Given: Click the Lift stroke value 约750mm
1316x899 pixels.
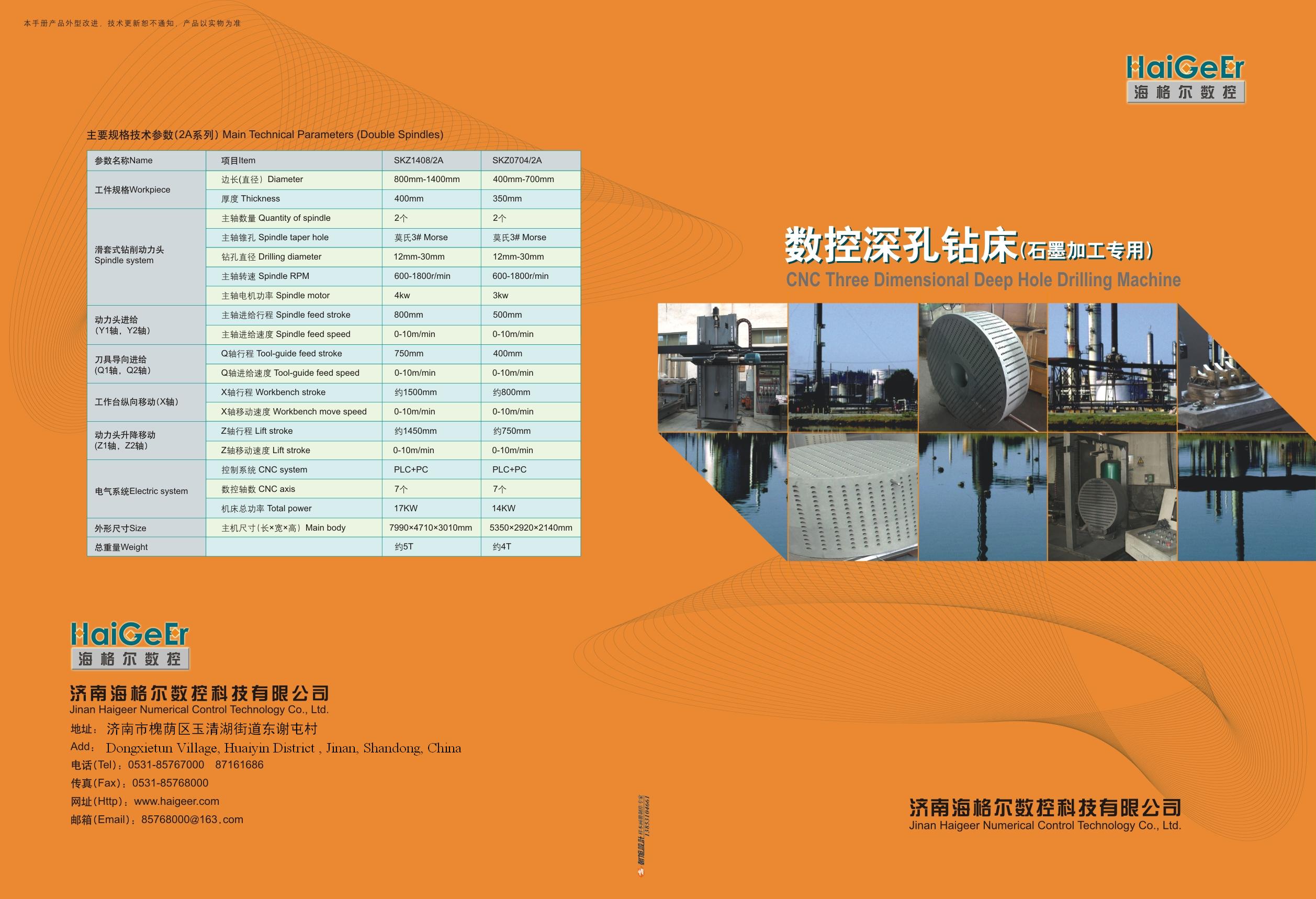Looking at the screenshot, I should pyautogui.click(x=512, y=431).
